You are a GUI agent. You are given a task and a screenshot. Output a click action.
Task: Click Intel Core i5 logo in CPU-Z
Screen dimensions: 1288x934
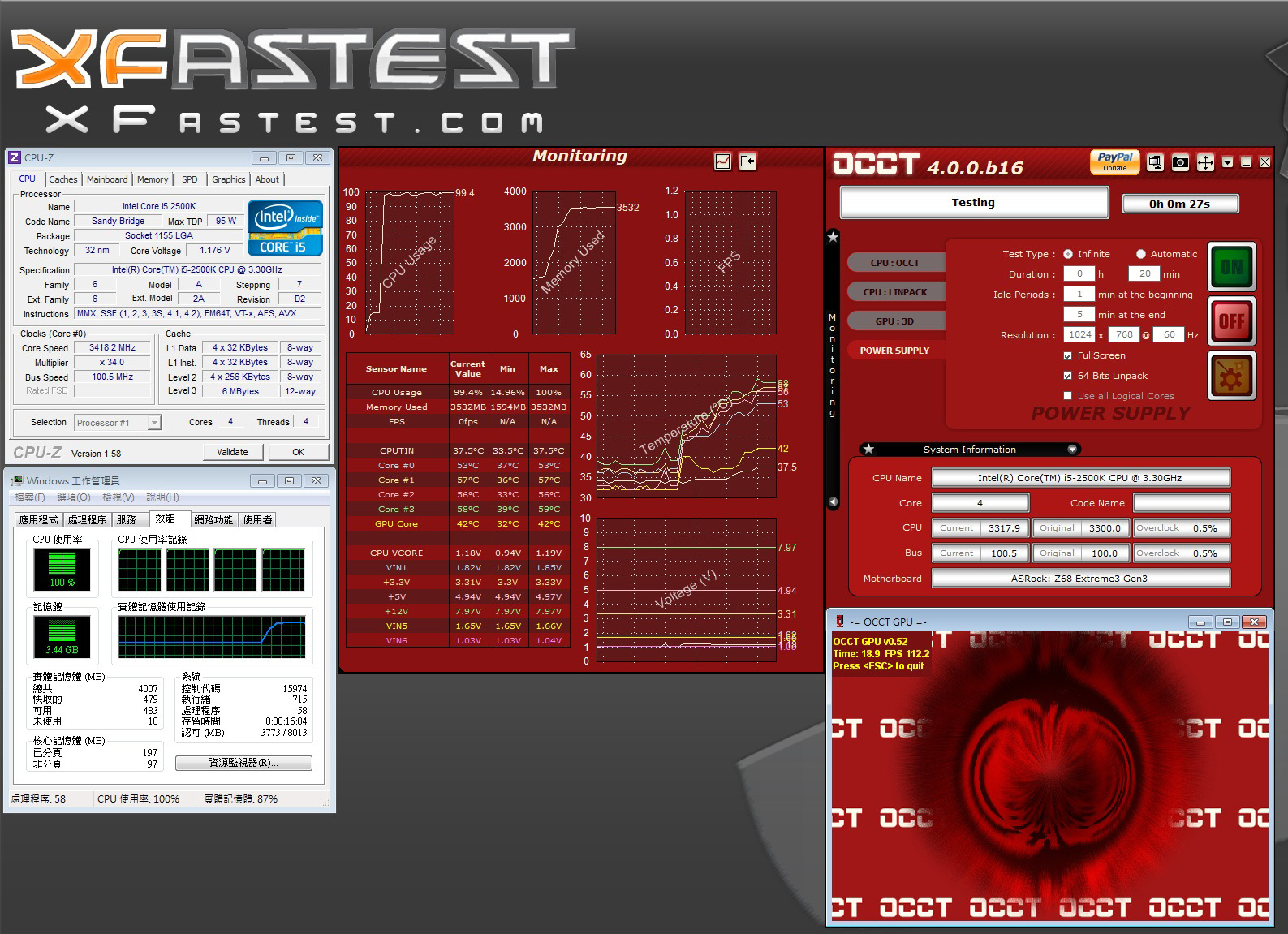[285, 228]
